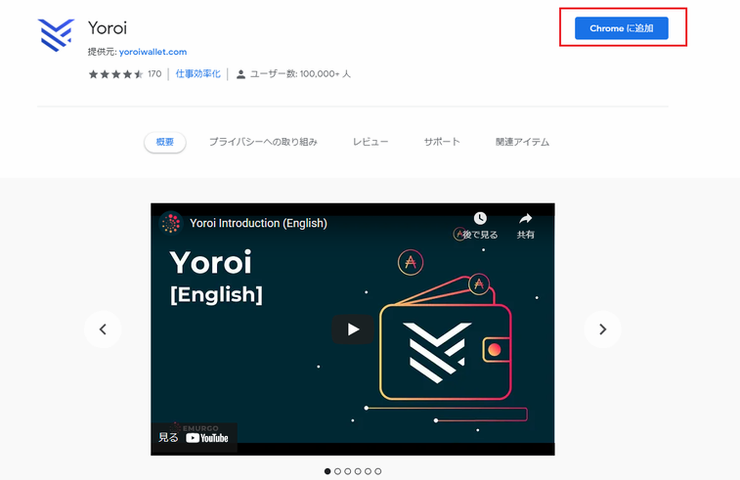Viewport: 740px width, 480px height.
Task: Click the ユーザー数: 100,000+ 人 text
Action: [300, 74]
